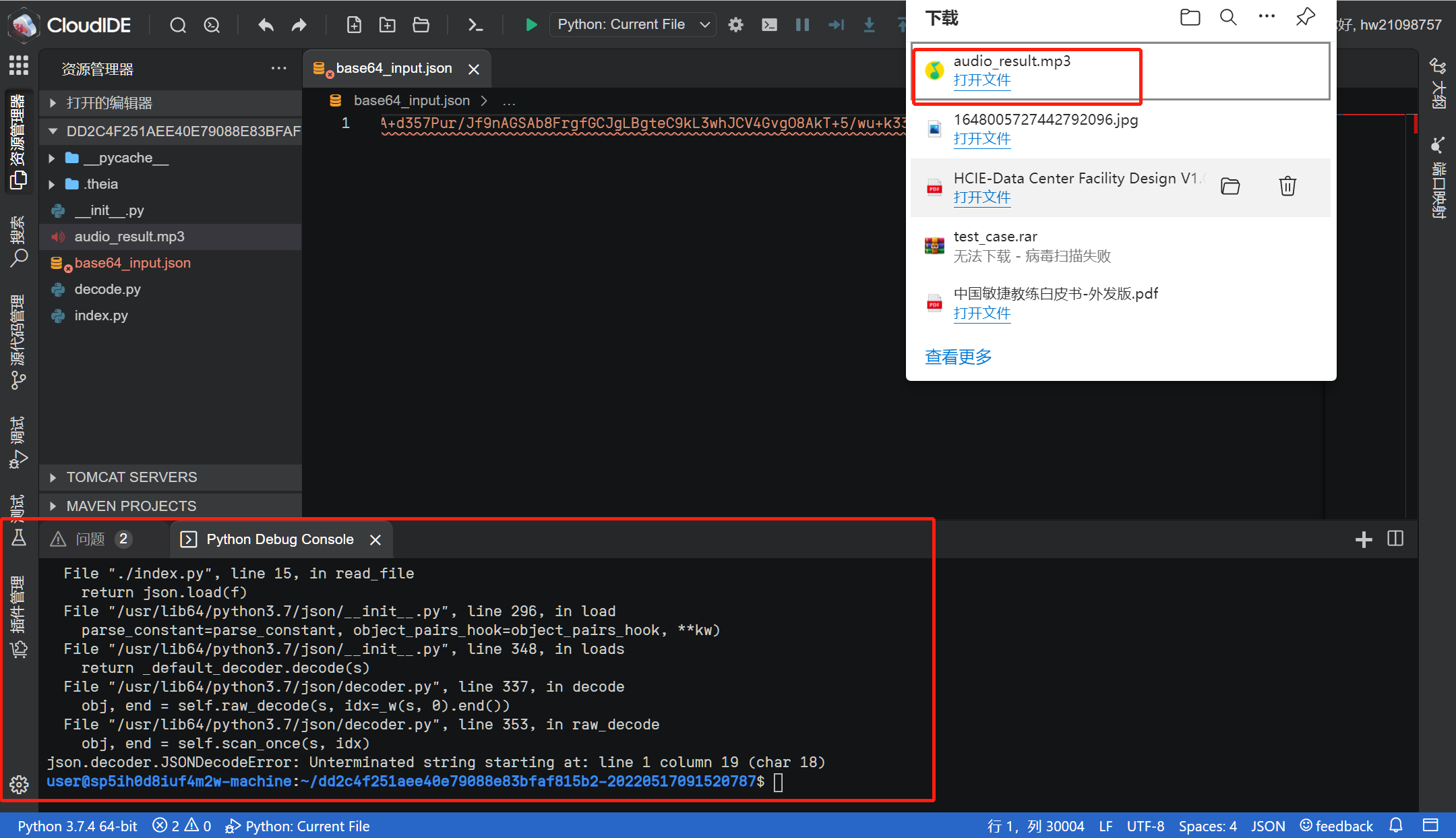Screen dimensions: 1456x838
Task: Pause debugging with the pause button
Action: (802, 25)
